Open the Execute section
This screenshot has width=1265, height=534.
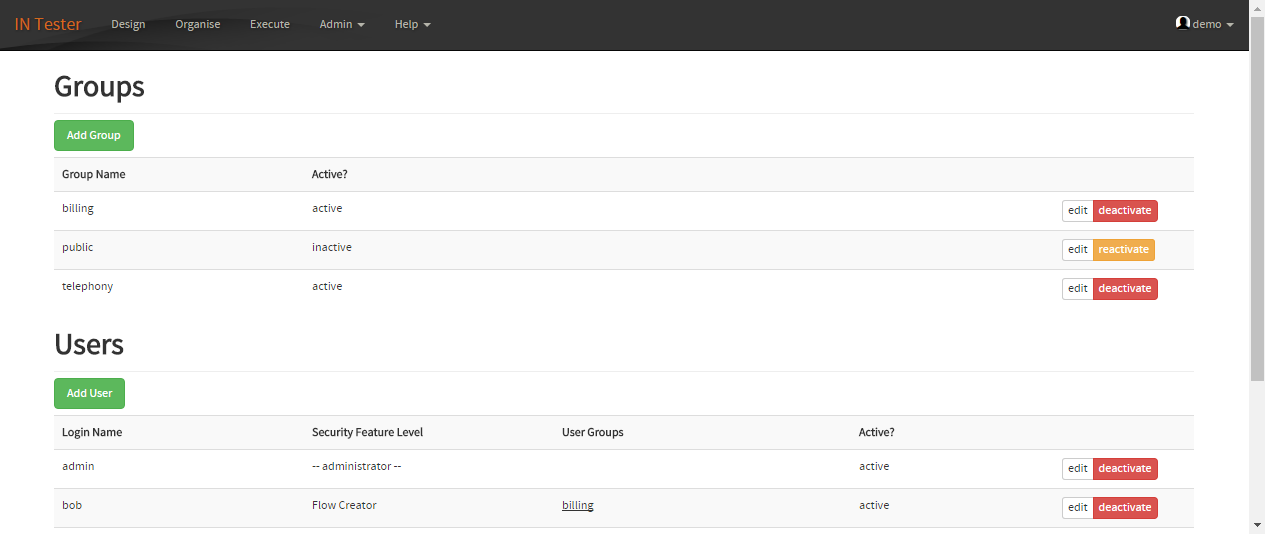coord(270,24)
